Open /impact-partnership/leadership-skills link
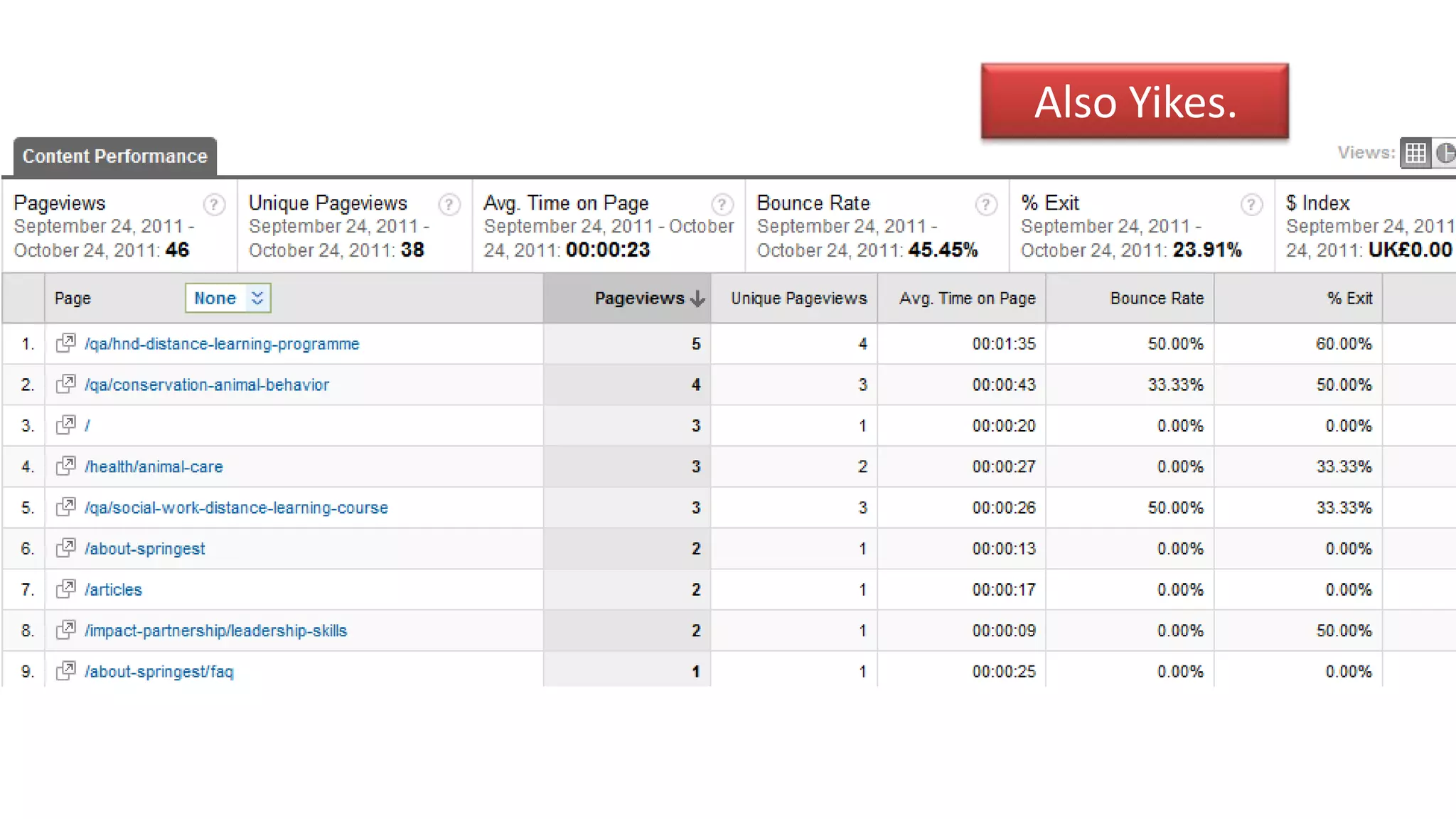This screenshot has height=819, width=1456. tap(215, 631)
